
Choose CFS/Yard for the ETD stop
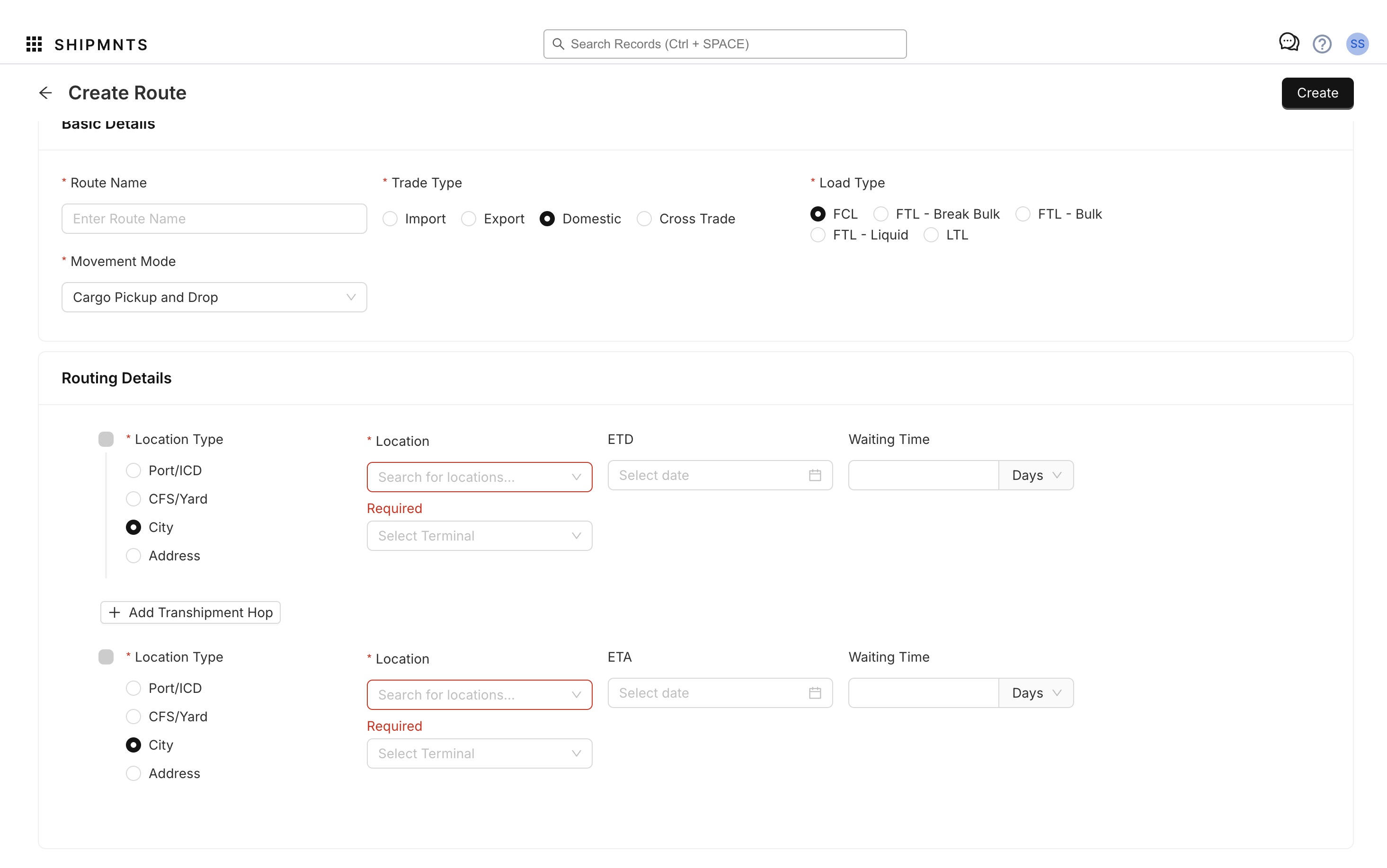click(x=167, y=499)
